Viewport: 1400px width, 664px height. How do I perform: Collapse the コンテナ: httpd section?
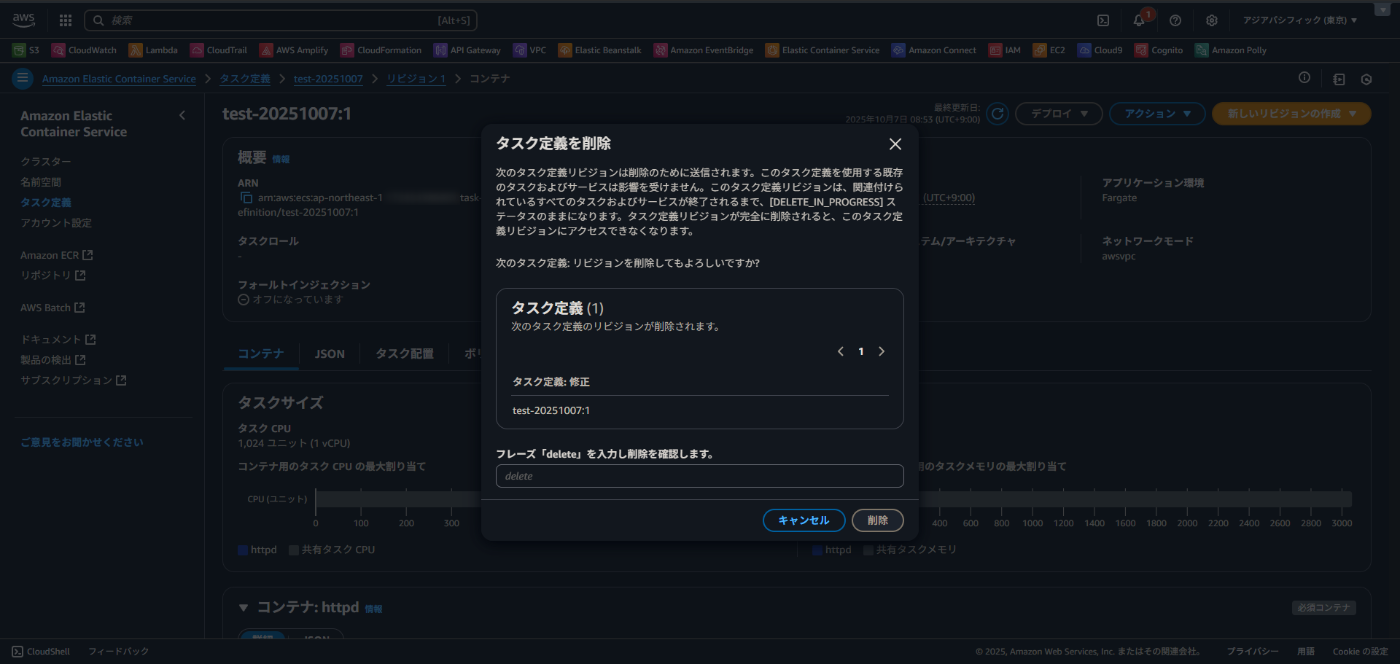point(243,607)
